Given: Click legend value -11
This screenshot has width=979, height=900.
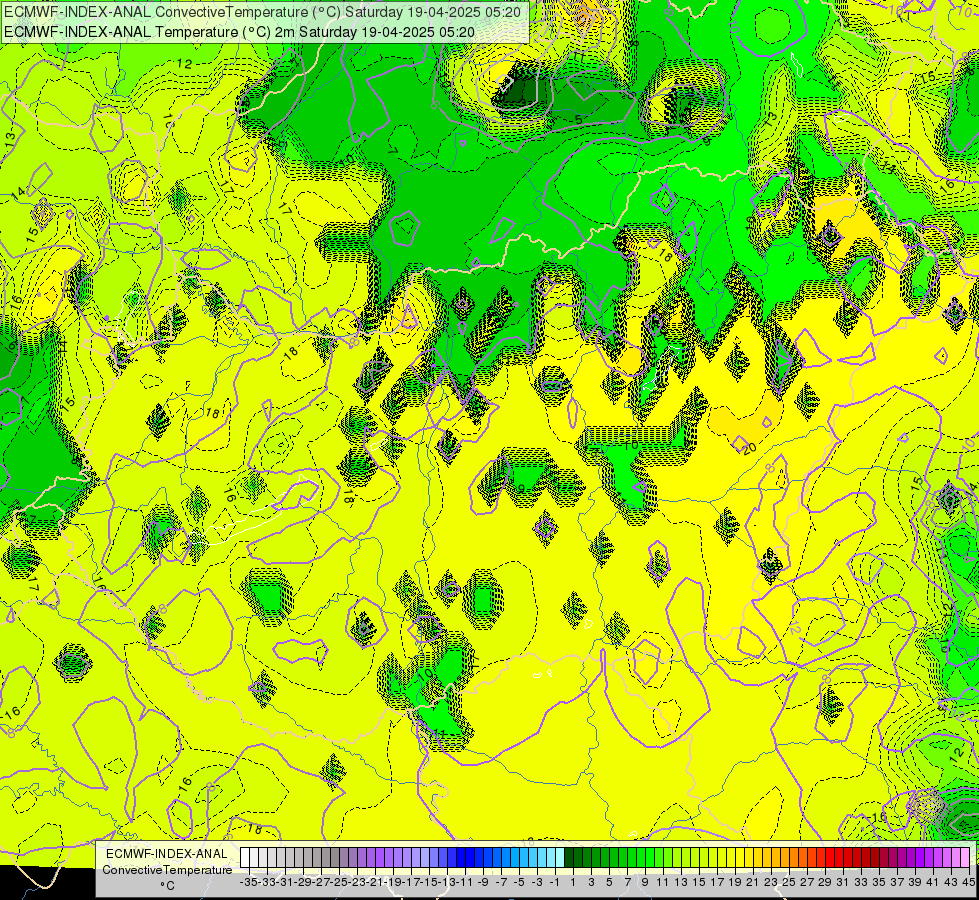Looking at the screenshot, I should point(465,883).
